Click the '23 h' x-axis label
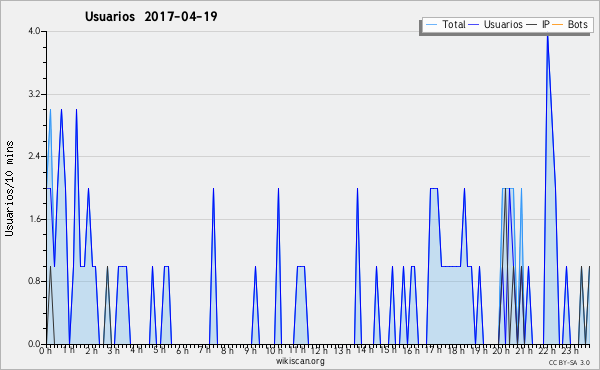Image resolution: width=600 pixels, height=370 pixels. tap(570, 350)
